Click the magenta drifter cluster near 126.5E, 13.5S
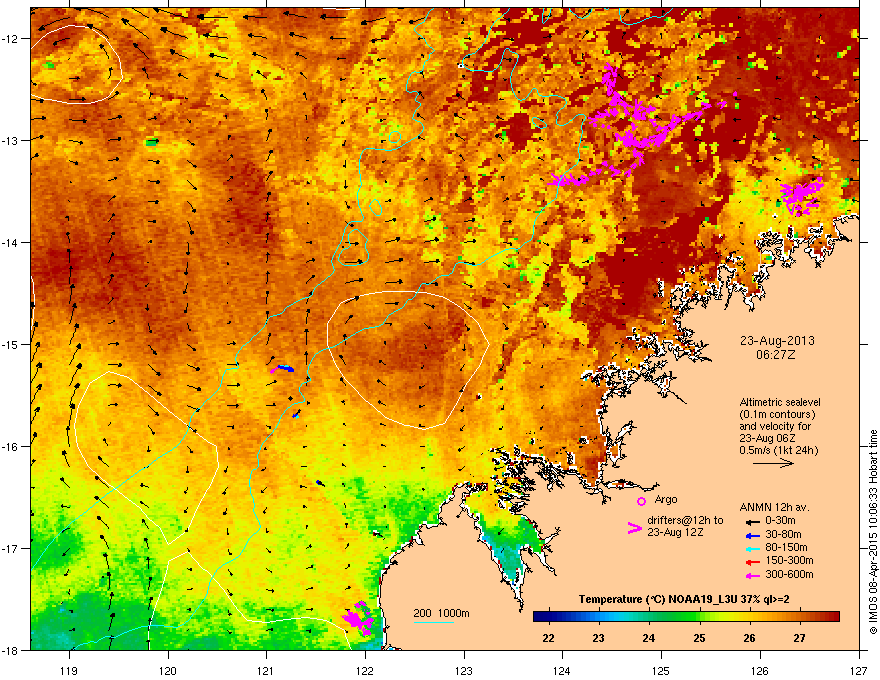Viewport: 880px width, 680px height. pos(801,196)
